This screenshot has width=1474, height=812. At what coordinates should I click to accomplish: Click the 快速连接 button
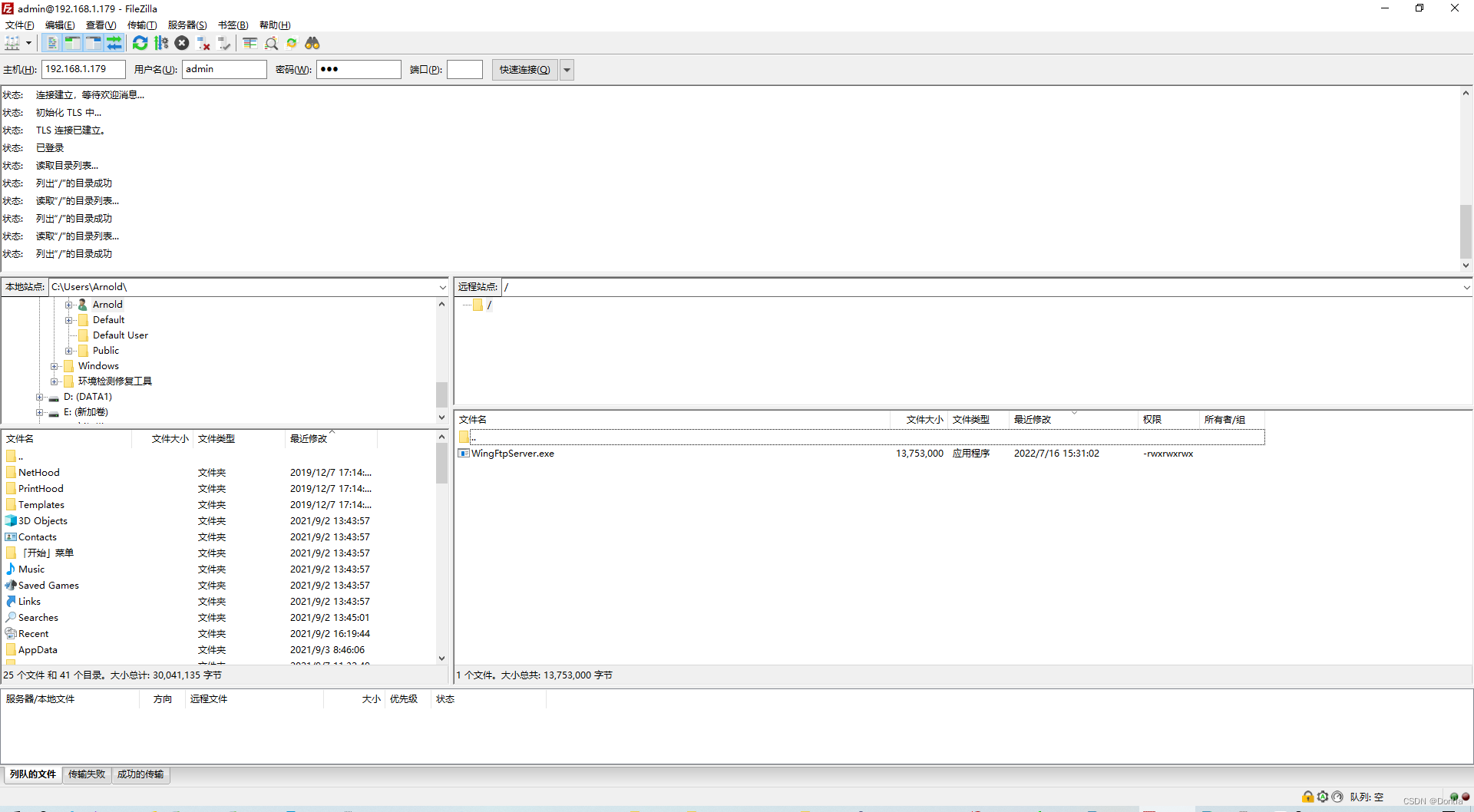524,70
